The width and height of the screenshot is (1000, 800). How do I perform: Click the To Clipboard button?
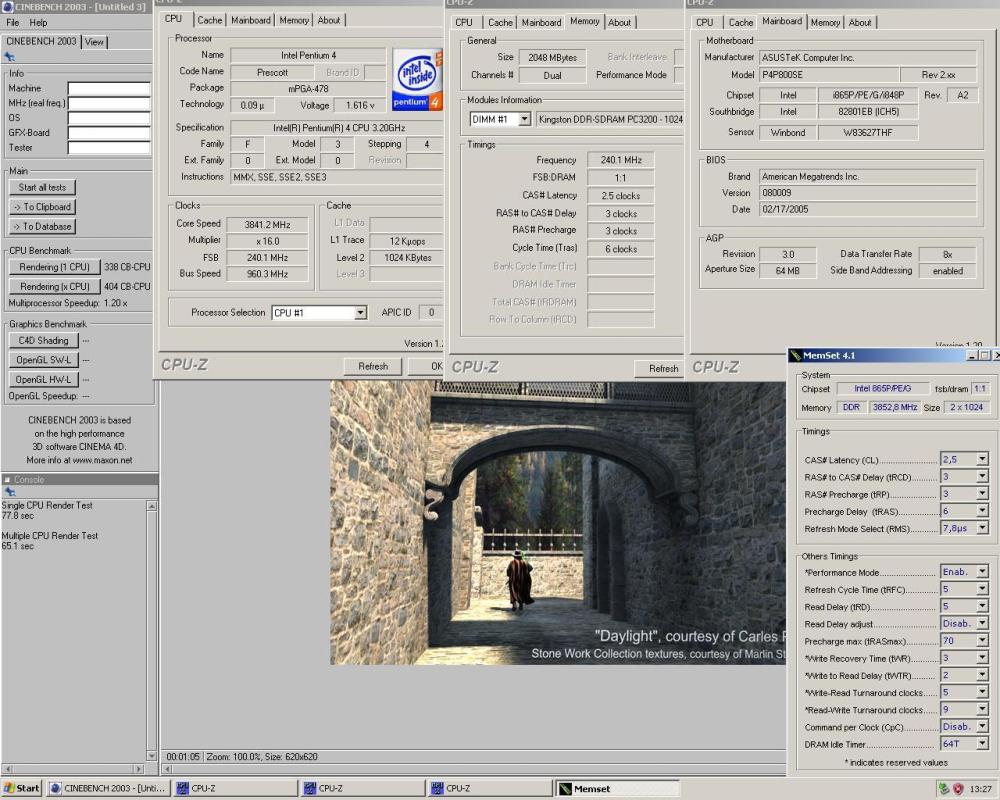click(x=42, y=207)
